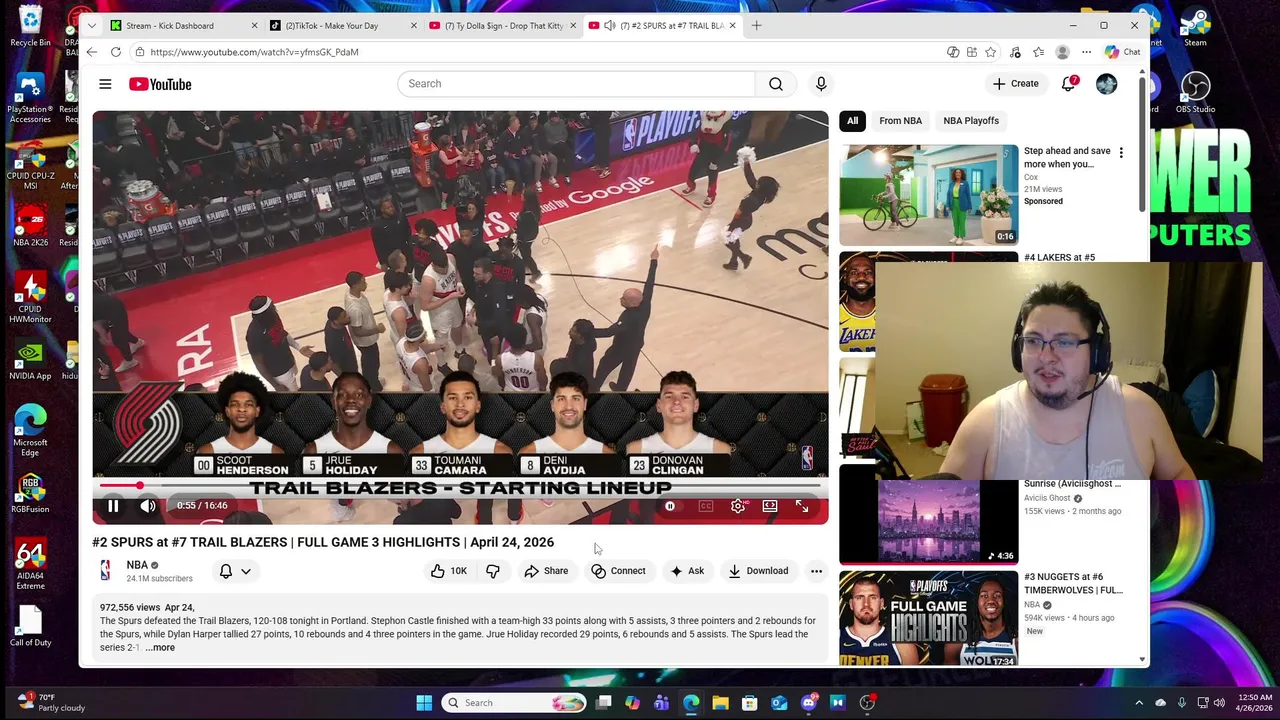Toggle closed captions on the player
The image size is (1280, 720).
[x=706, y=506]
